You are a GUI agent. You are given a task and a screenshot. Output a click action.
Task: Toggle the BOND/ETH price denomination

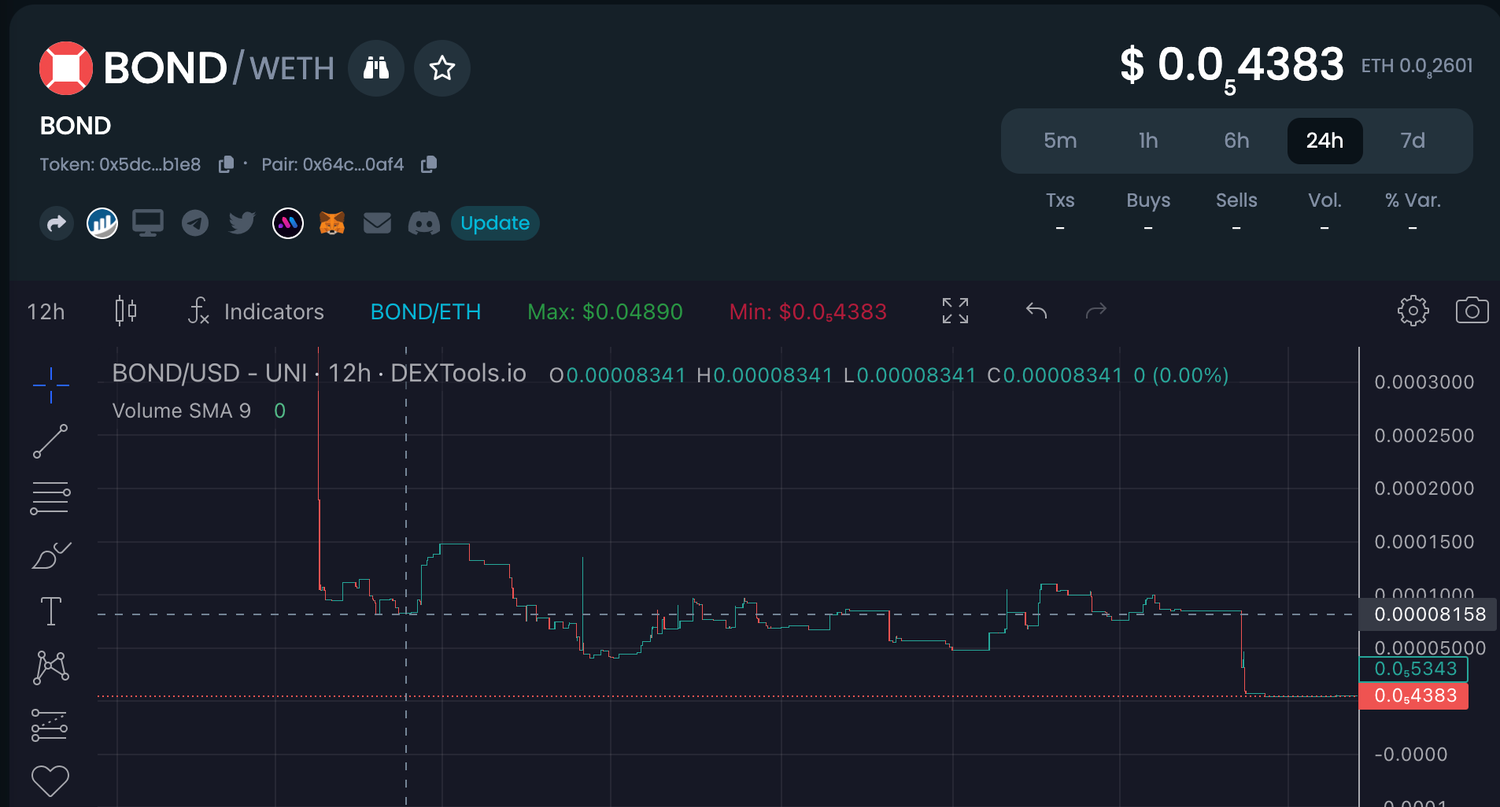pos(425,312)
